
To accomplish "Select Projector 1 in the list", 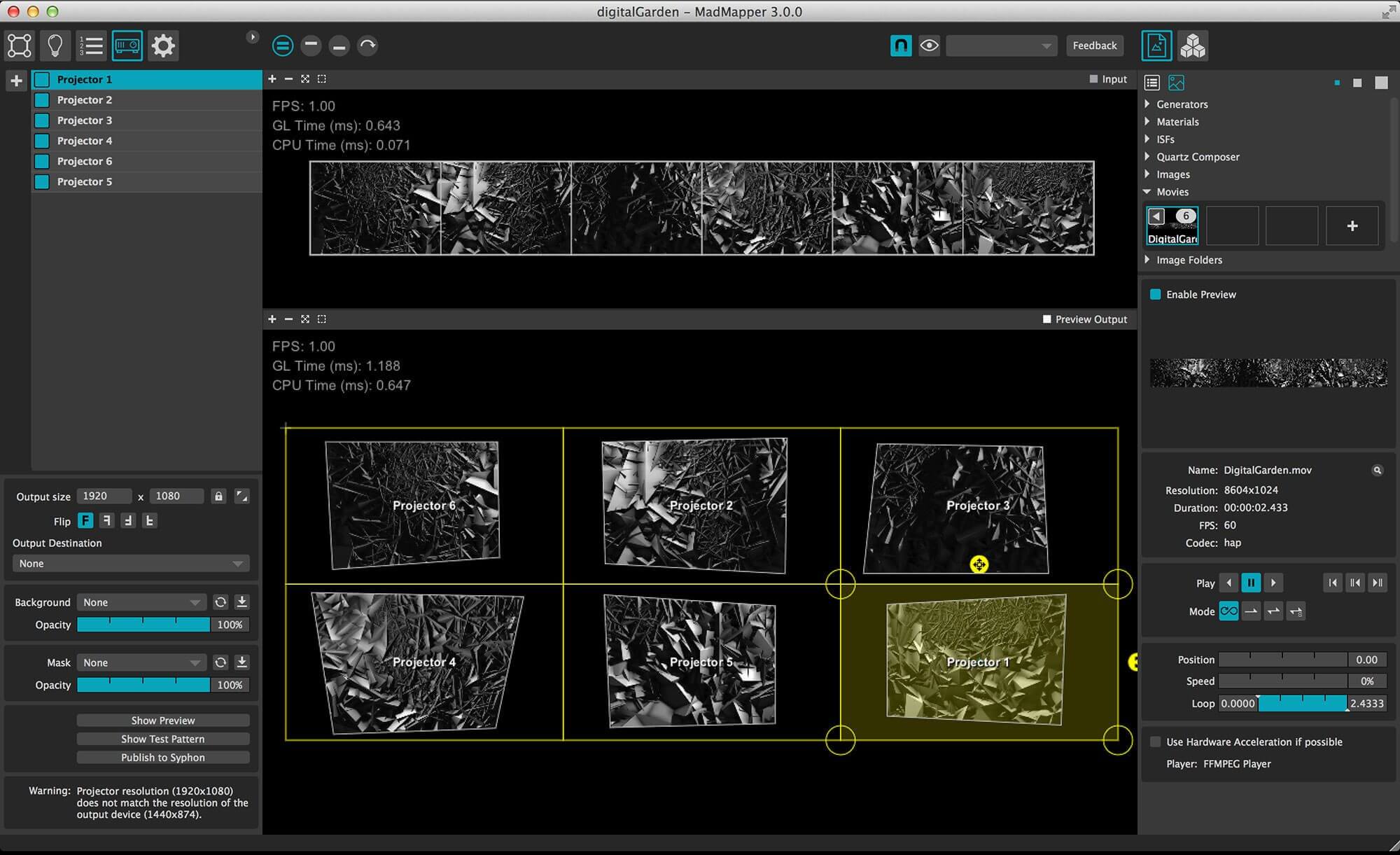I will [x=147, y=80].
